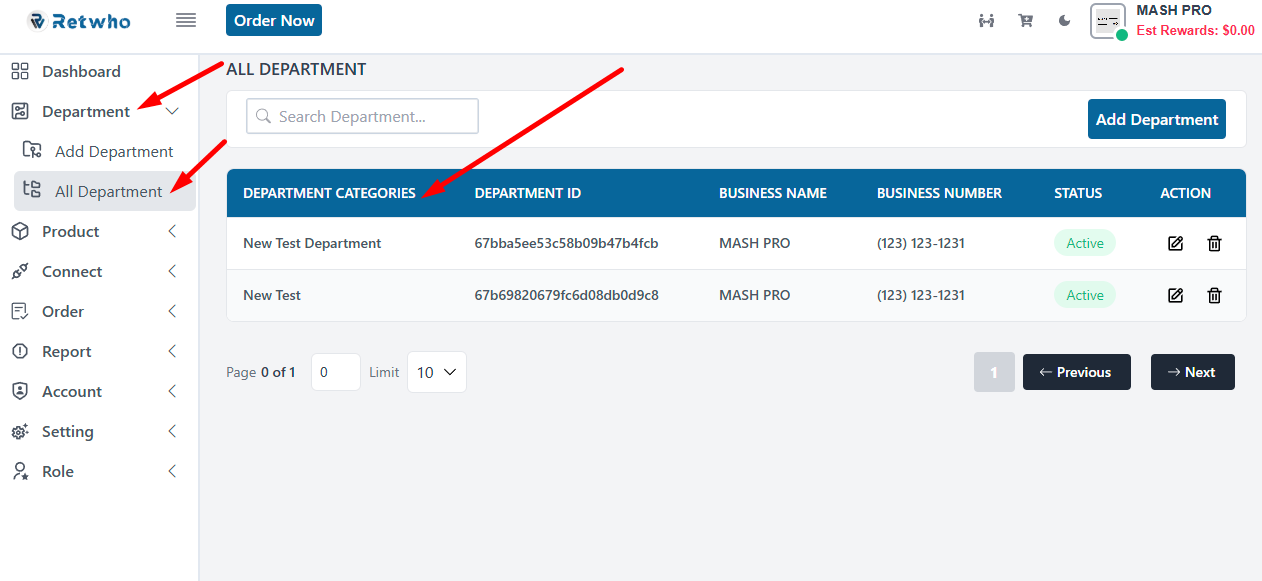Delete the New Test Department row
The width and height of the screenshot is (1262, 581).
1214,243
